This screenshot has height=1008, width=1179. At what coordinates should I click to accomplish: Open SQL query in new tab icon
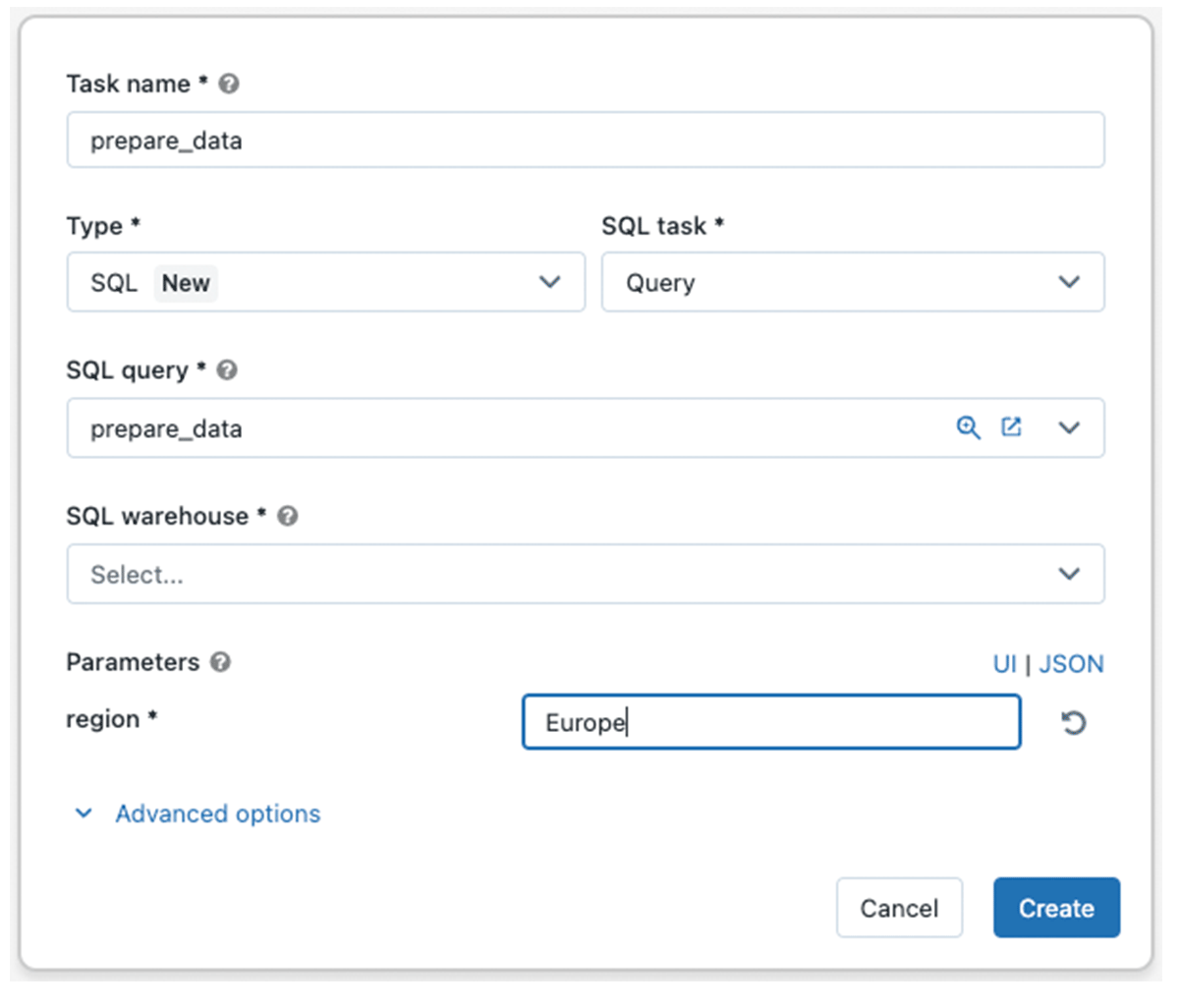[1011, 427]
